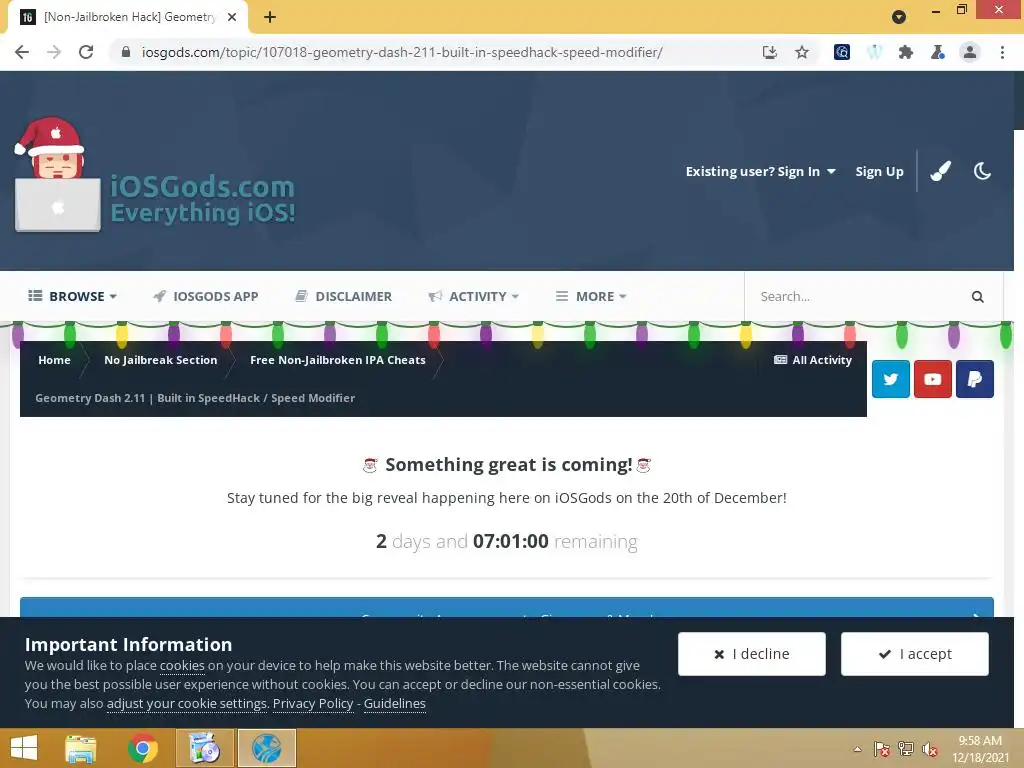
Task: Click the search magnifier icon
Action: 977,296
